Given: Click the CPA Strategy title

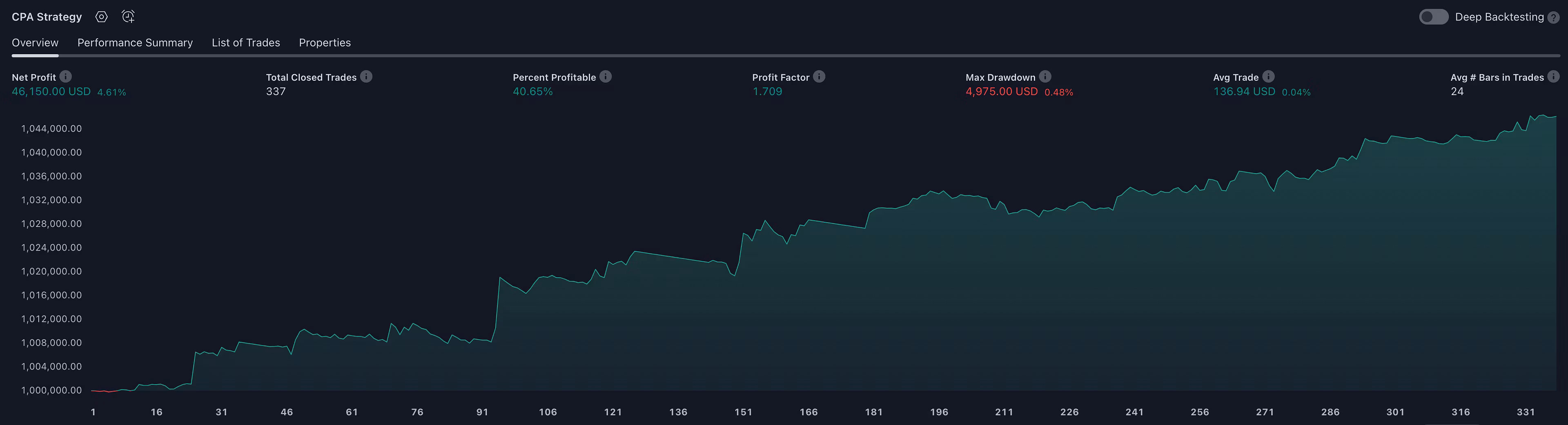Looking at the screenshot, I should (x=47, y=17).
